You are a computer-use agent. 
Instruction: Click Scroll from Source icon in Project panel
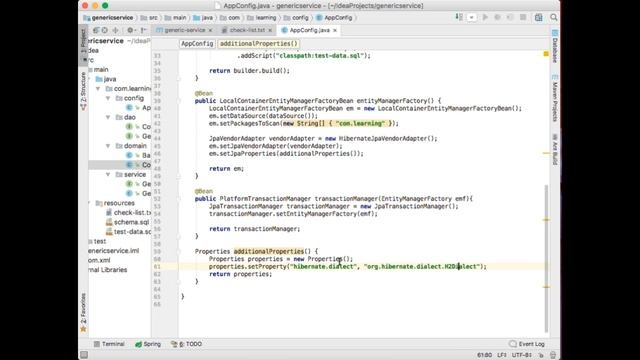click(x=105, y=30)
